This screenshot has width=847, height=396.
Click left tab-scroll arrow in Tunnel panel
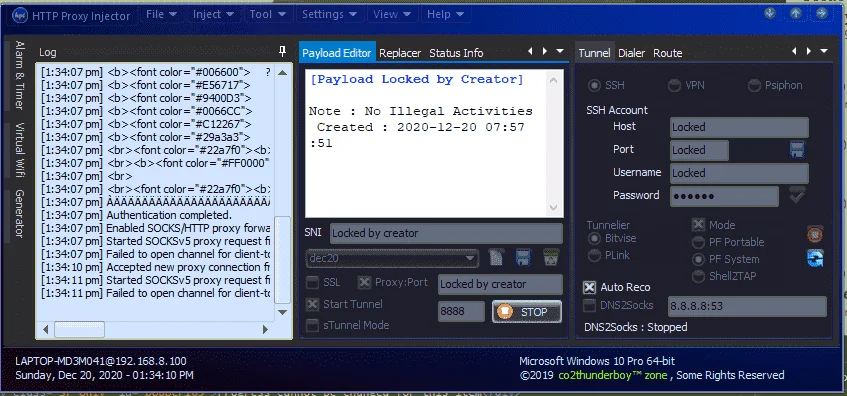click(x=794, y=51)
